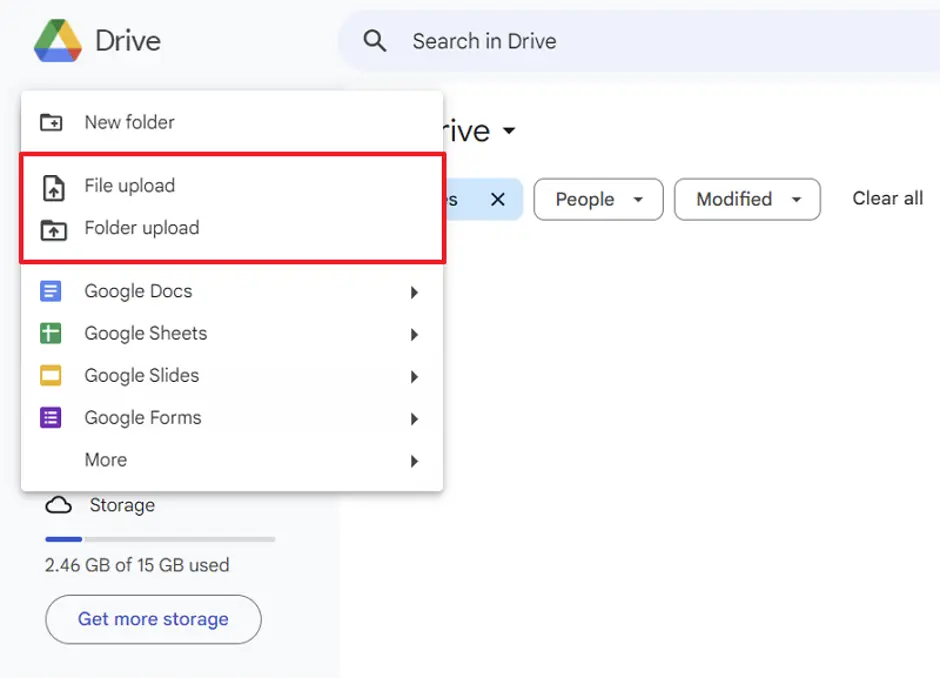Click the Folder upload icon
The image size is (941, 679).
tap(53, 230)
